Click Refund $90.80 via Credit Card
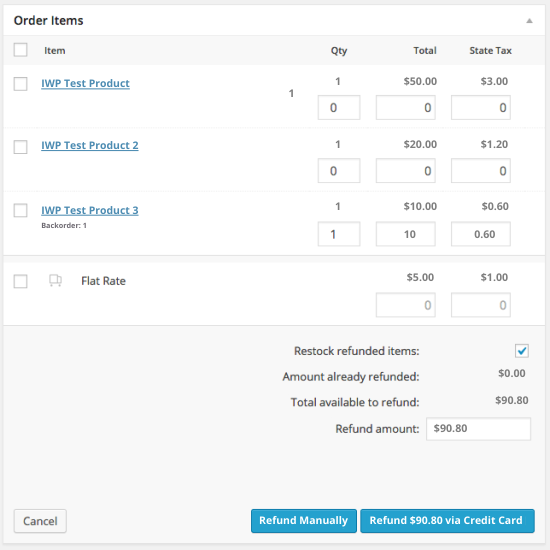 (447, 521)
